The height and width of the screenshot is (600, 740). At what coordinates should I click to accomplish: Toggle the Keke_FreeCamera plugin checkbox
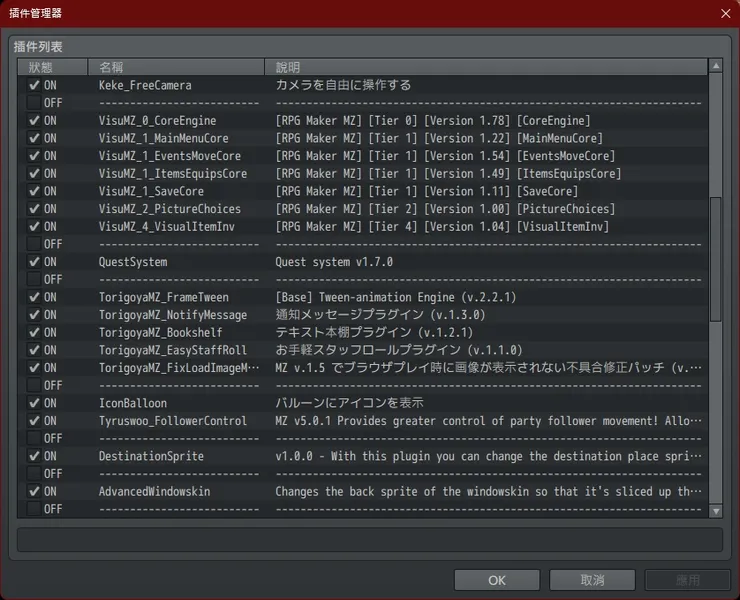pyautogui.click(x=34, y=85)
